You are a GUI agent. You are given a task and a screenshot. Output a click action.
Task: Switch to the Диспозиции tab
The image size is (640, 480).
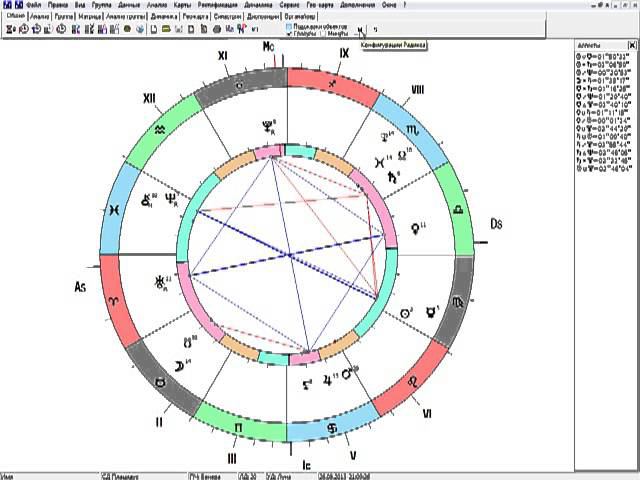pyautogui.click(x=263, y=16)
